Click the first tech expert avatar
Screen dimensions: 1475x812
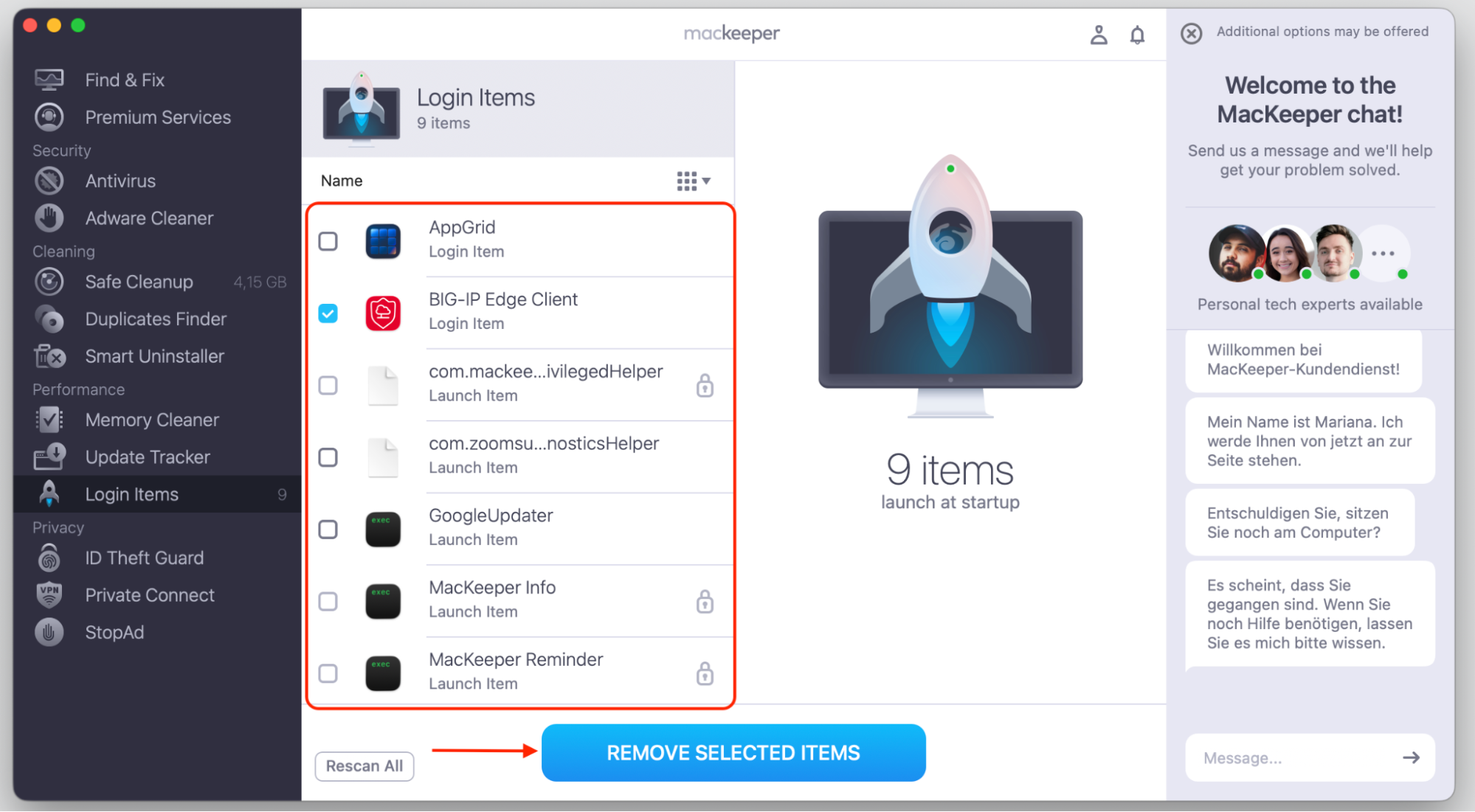coord(1237,253)
